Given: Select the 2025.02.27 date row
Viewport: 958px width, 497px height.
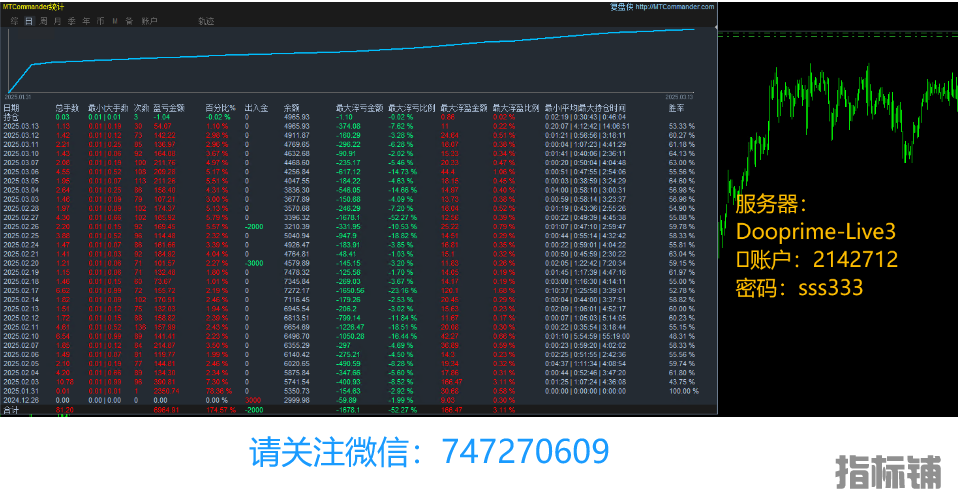Looking at the screenshot, I should 359,218.
